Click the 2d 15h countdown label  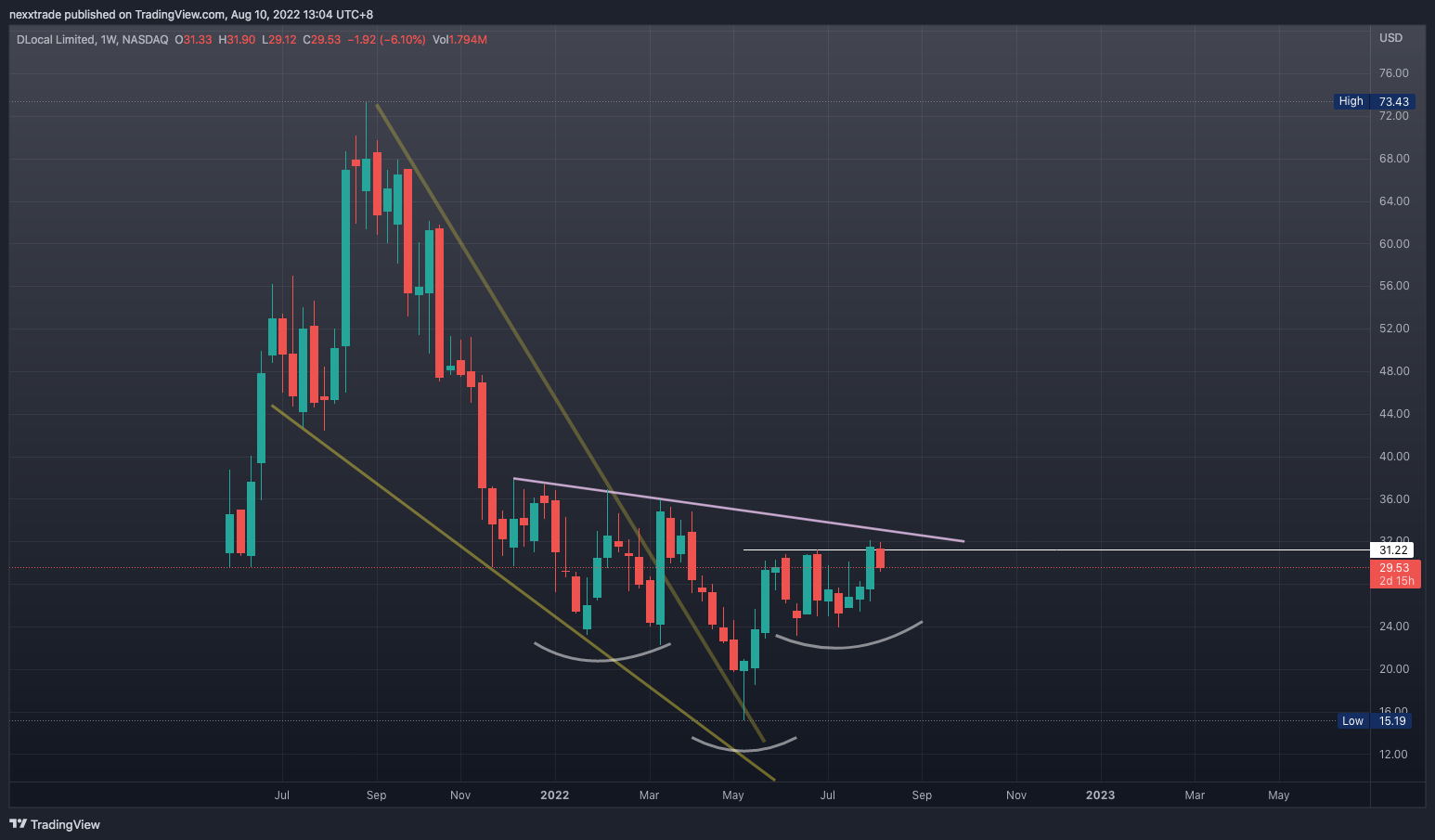tap(1396, 581)
